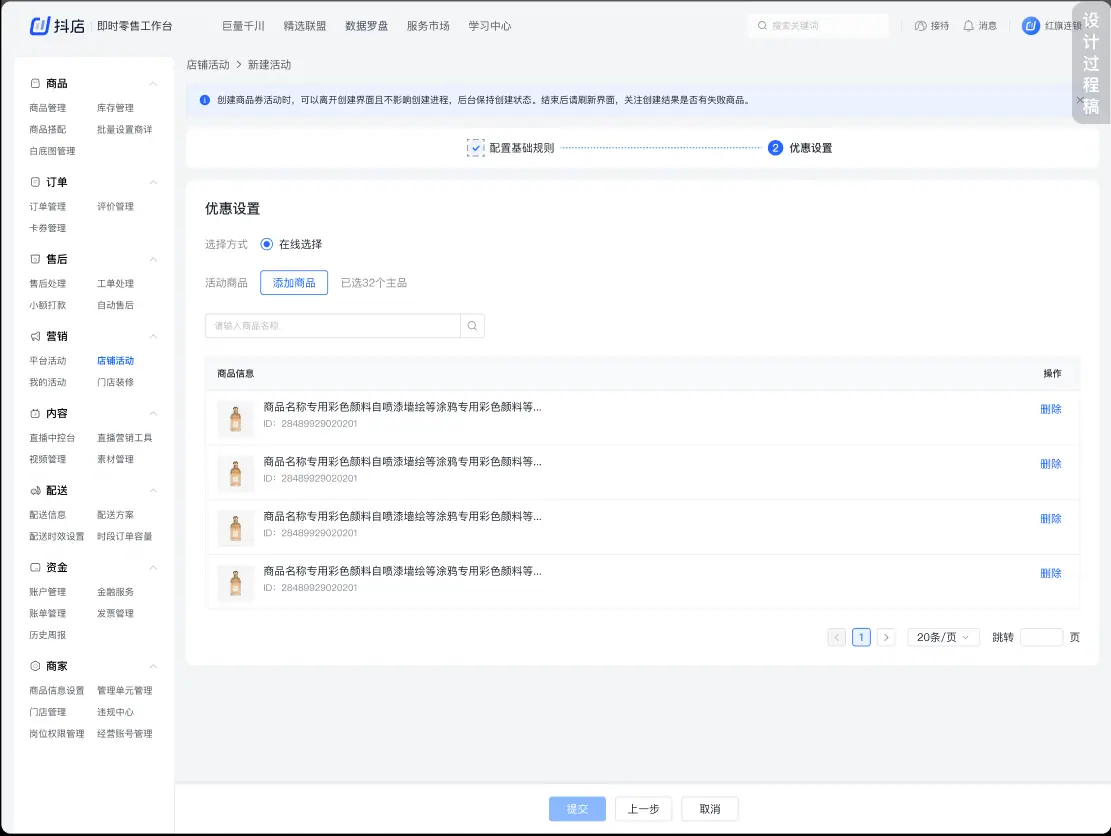
Task: Open 接待 customer service icon
Action: click(920, 26)
